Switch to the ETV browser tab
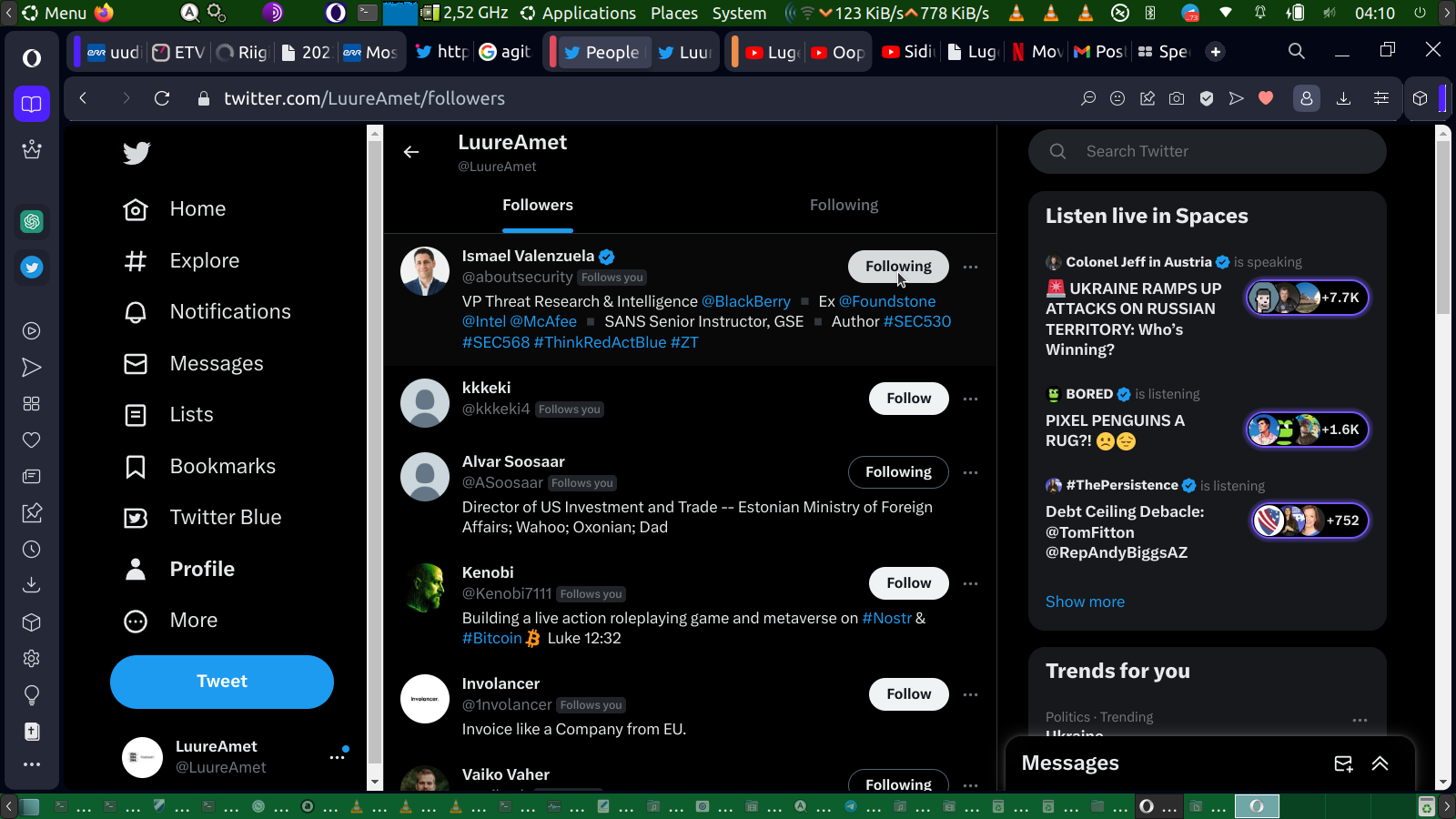The image size is (1456, 819). [179, 52]
